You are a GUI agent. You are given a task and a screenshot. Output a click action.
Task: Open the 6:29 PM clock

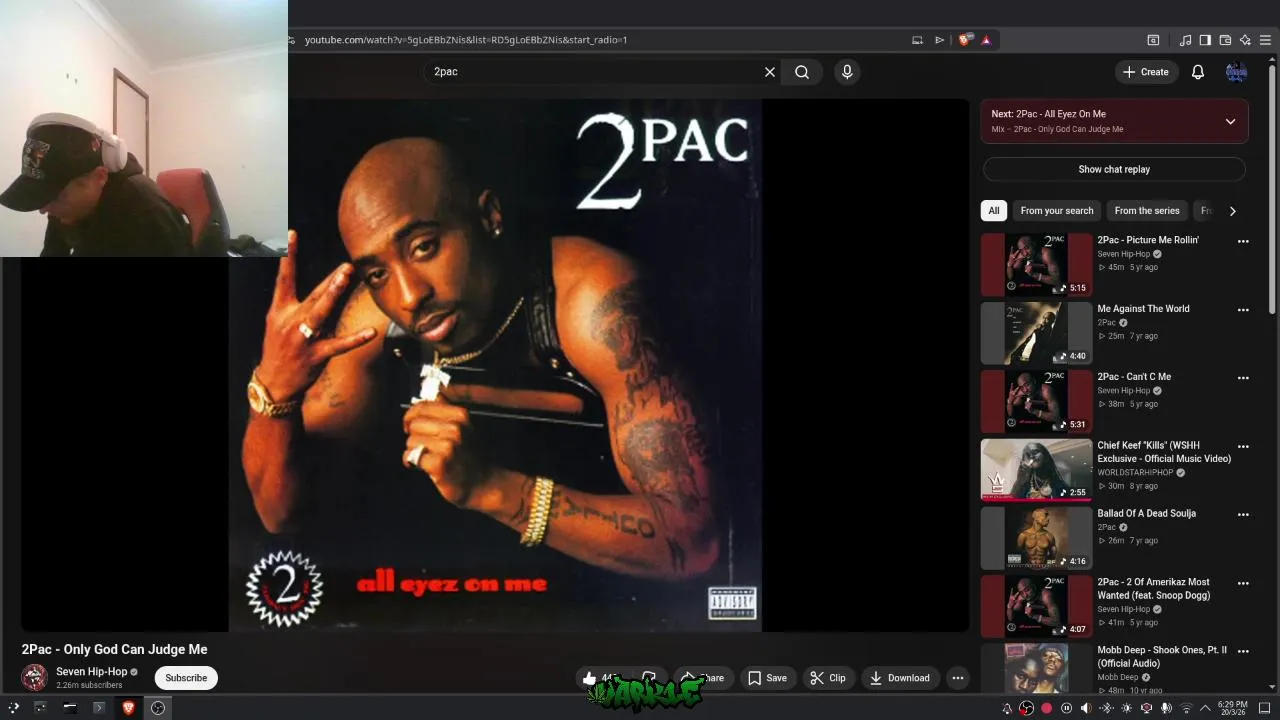pos(1232,708)
